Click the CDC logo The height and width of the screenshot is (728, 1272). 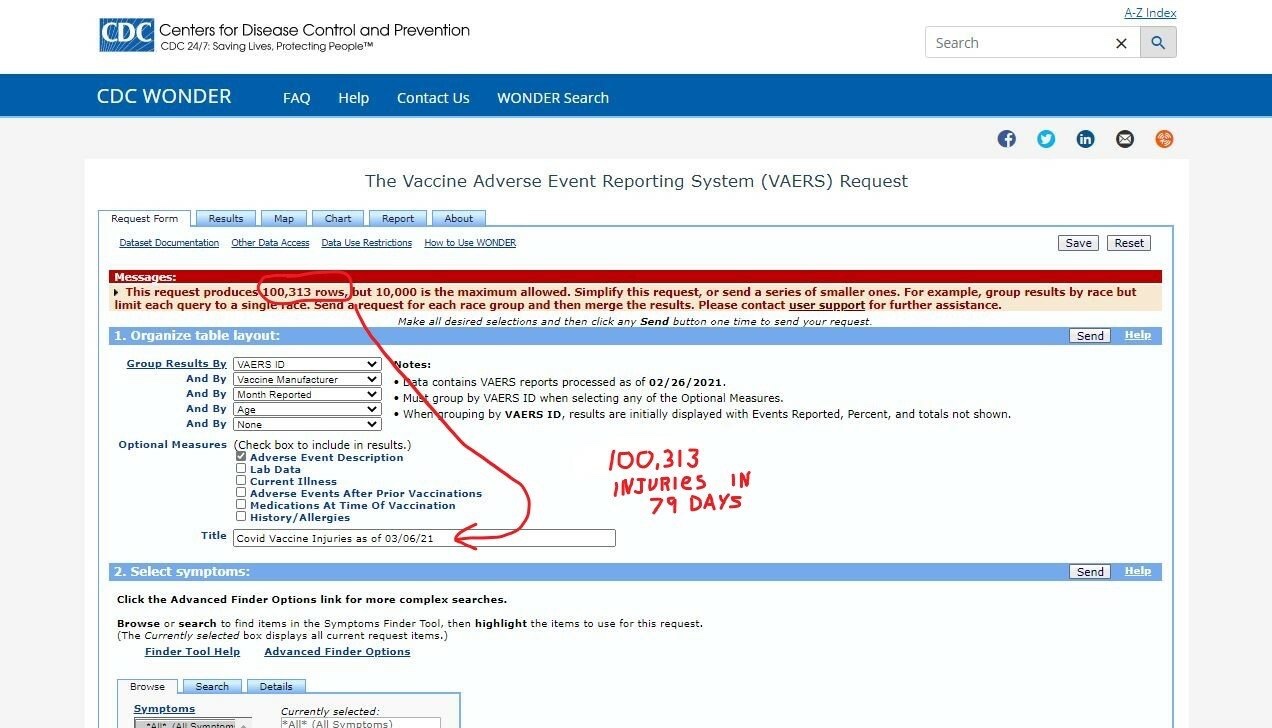127,35
